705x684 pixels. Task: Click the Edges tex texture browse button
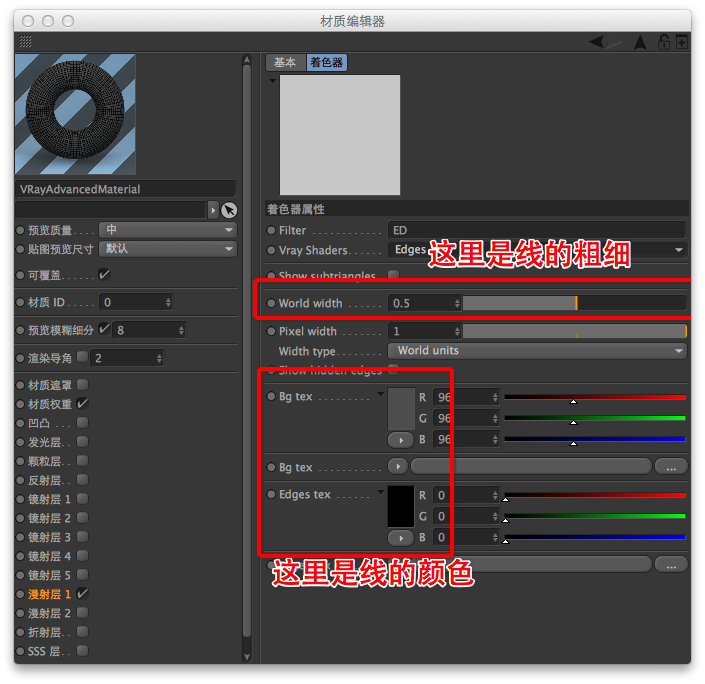coord(671,565)
